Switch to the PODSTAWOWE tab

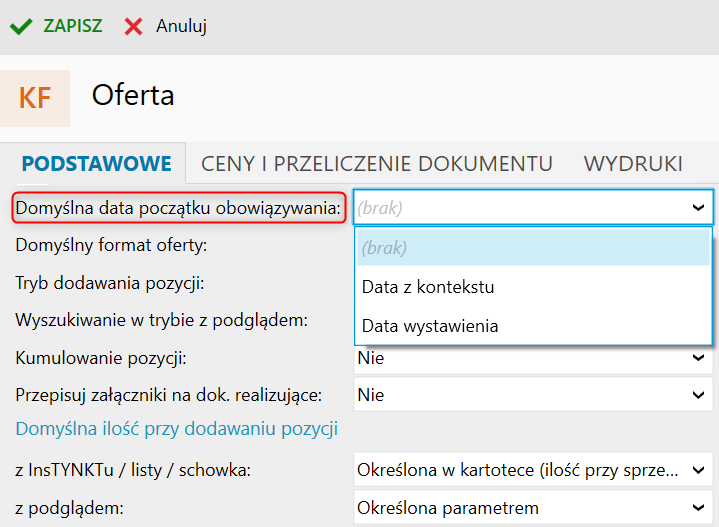coord(97,164)
